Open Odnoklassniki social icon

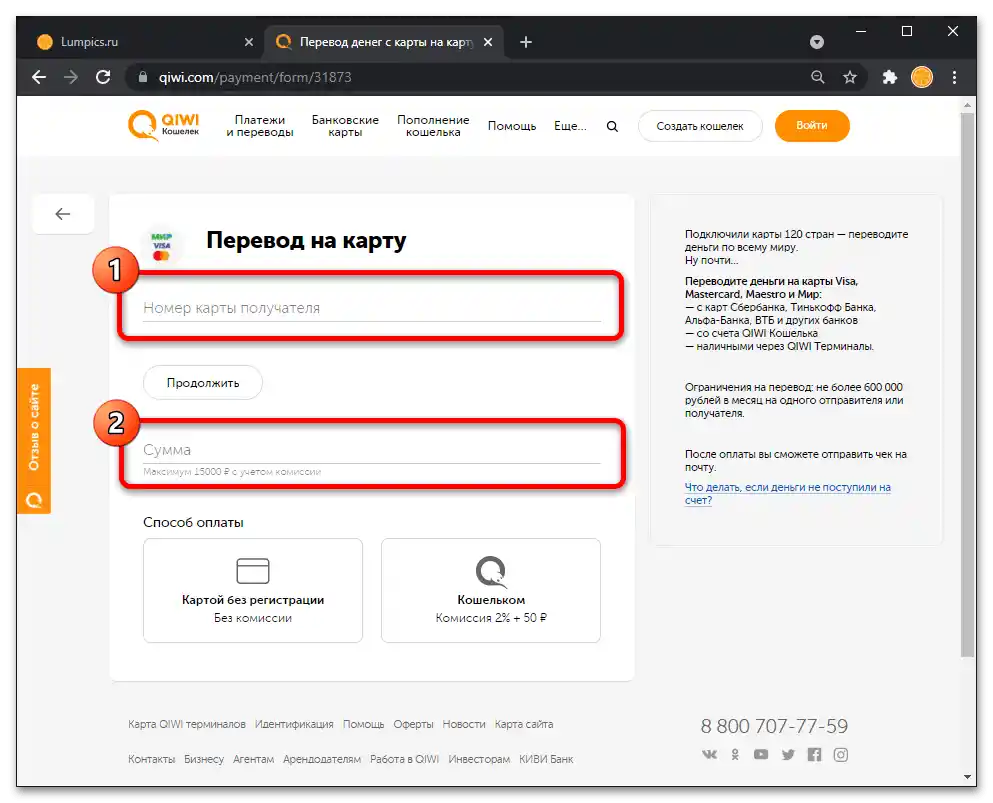735,754
